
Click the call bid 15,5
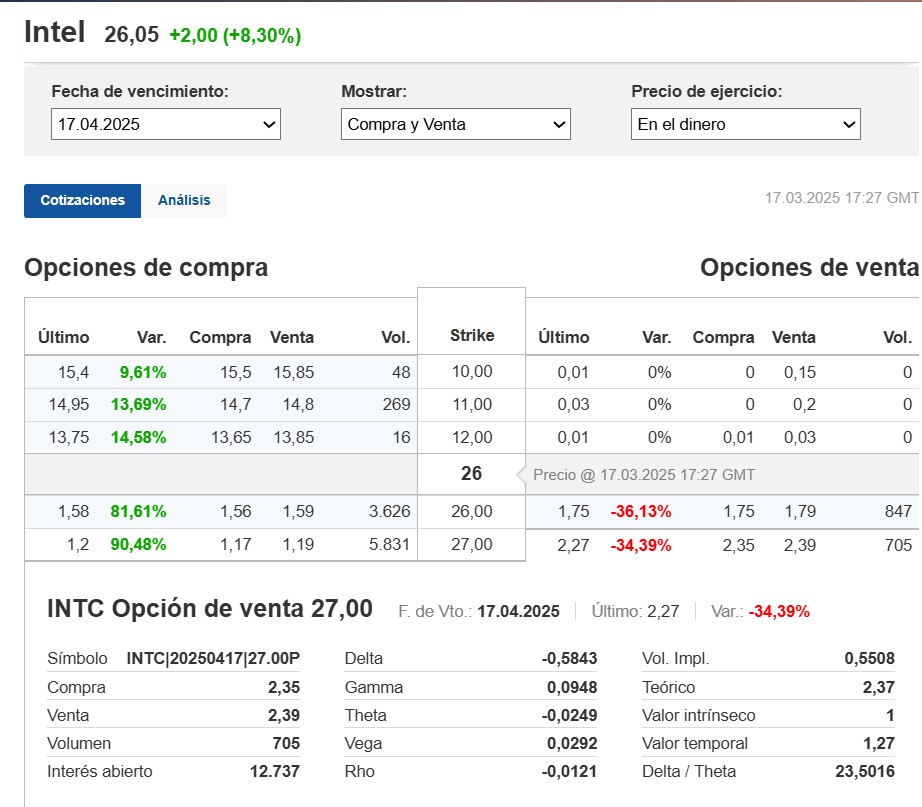click(x=236, y=372)
